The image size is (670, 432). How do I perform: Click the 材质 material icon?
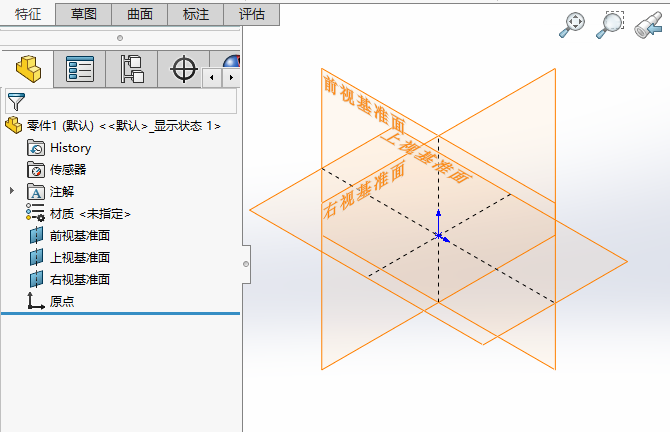click(35, 212)
